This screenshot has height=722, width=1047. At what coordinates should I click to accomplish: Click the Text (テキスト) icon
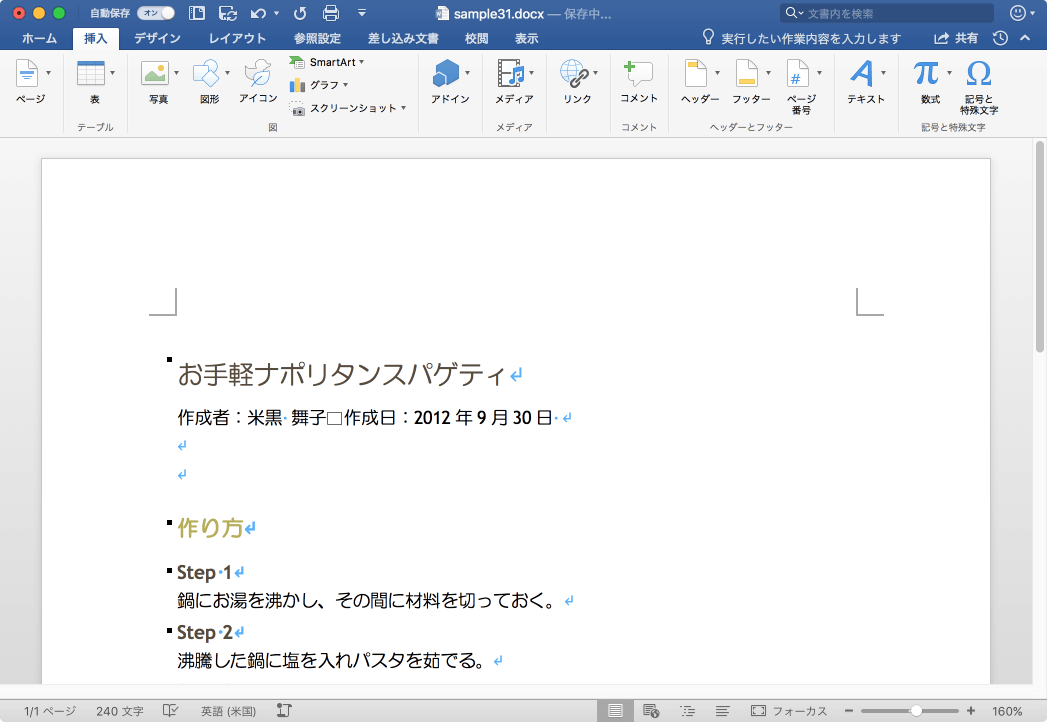click(862, 73)
